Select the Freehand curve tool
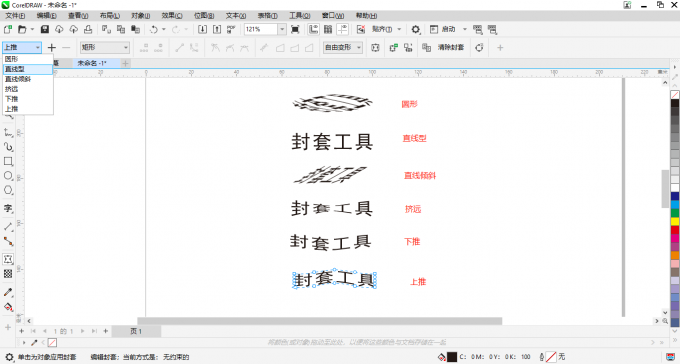The width and height of the screenshot is (680, 364). [x=8, y=132]
